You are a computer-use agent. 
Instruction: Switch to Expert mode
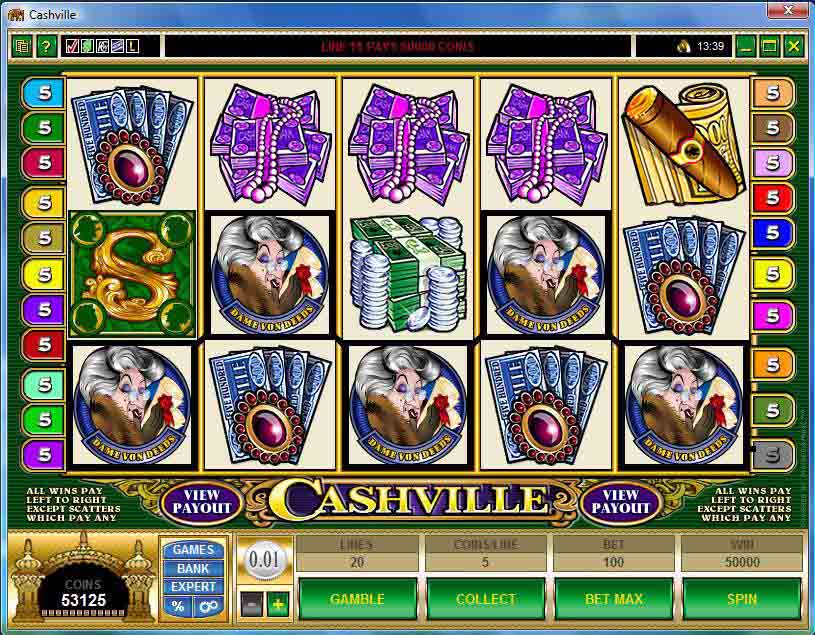(193, 587)
